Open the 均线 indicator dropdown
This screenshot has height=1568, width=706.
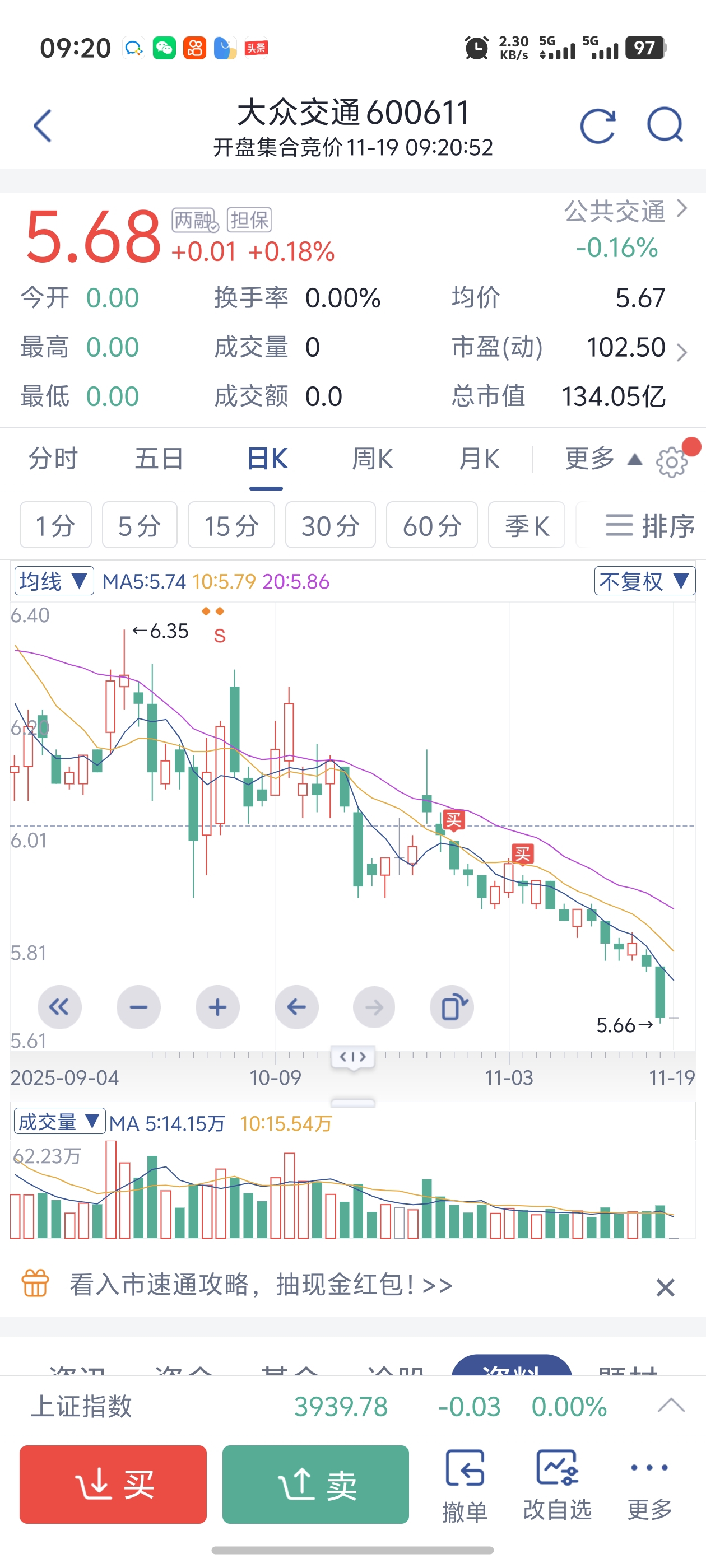point(54,581)
